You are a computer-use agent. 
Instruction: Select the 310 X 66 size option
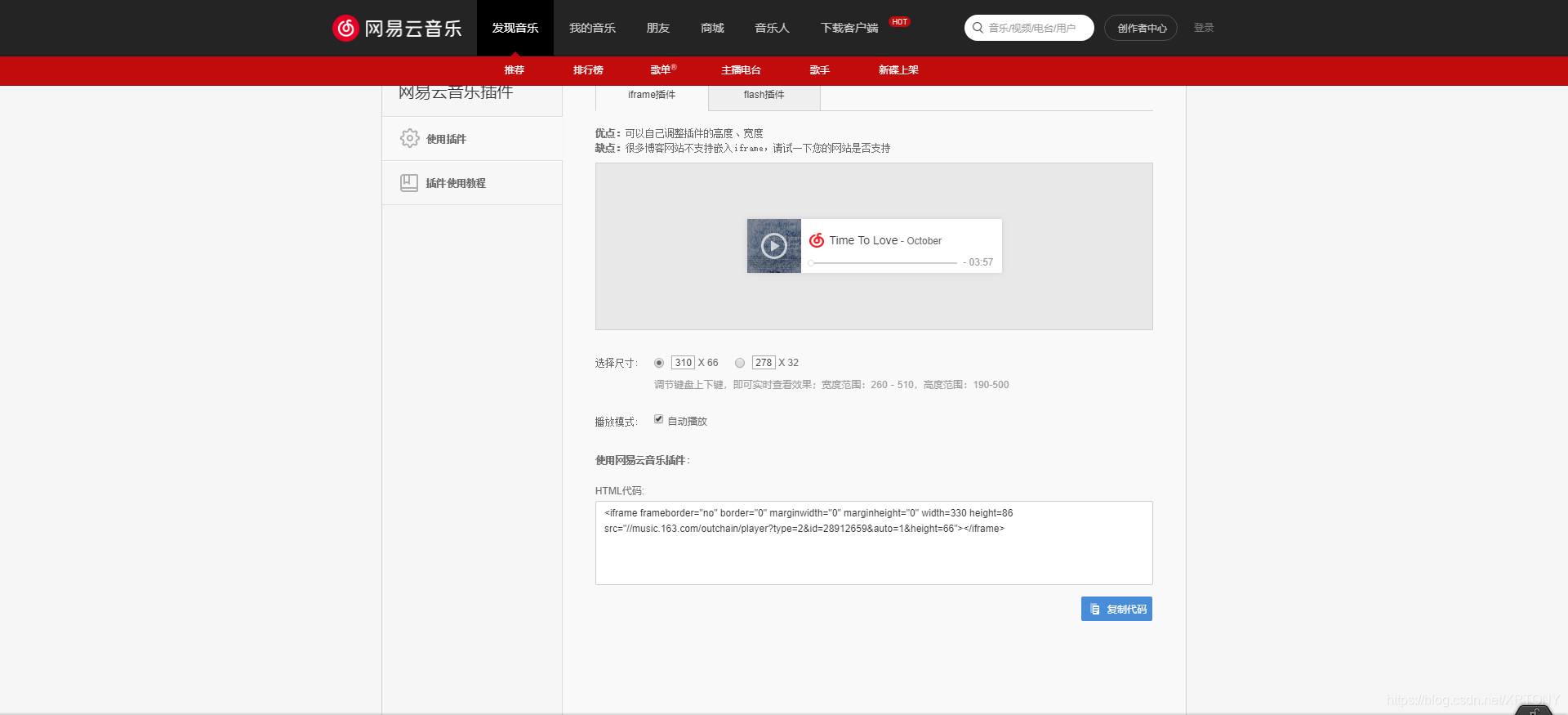659,363
